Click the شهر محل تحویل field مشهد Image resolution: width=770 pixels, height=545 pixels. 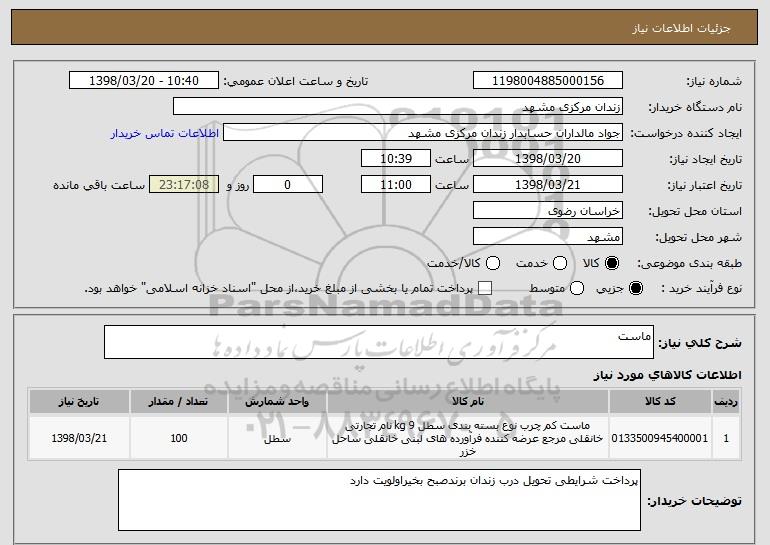tap(548, 237)
